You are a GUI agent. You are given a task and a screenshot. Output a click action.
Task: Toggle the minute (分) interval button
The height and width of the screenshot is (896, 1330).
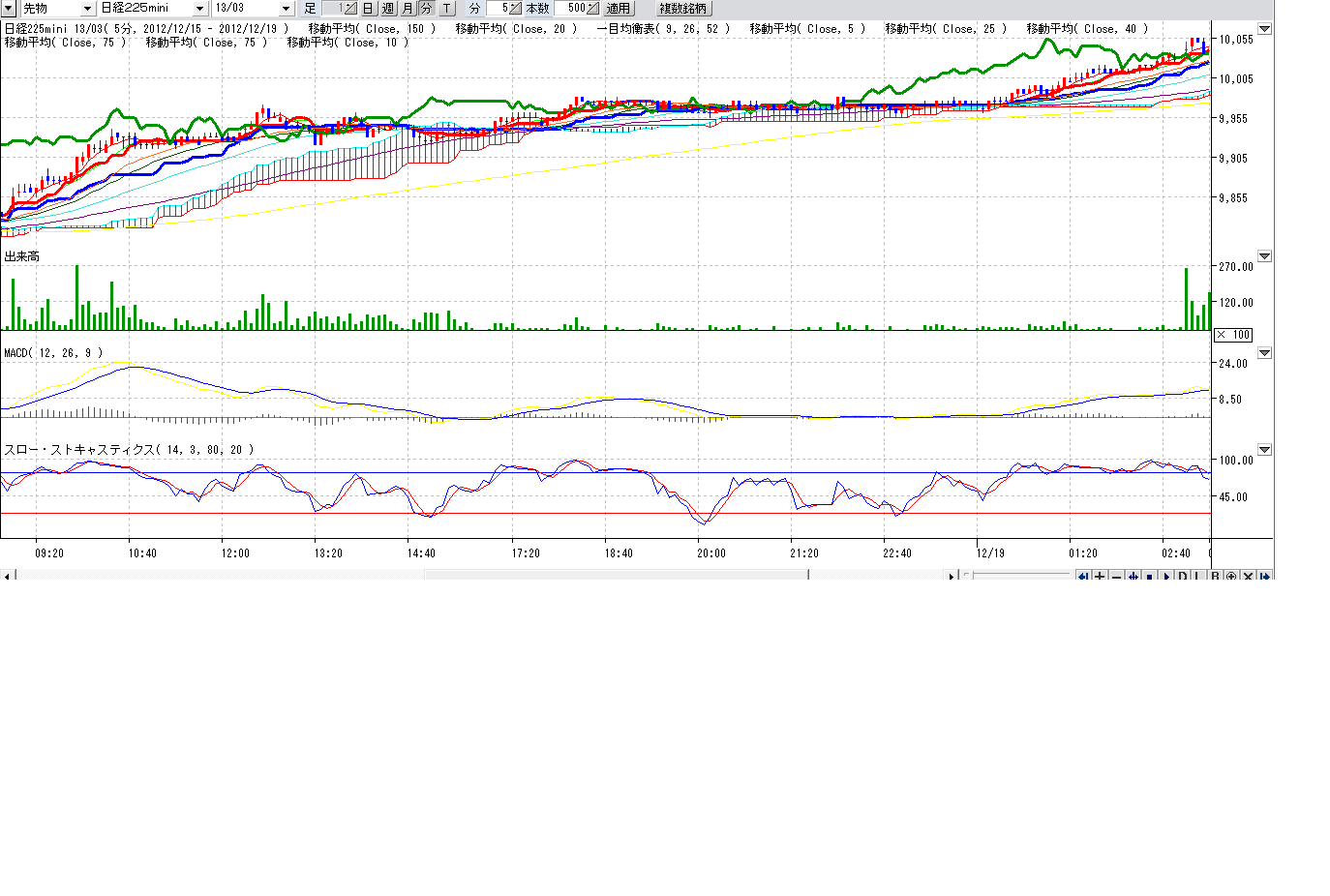coord(426,8)
